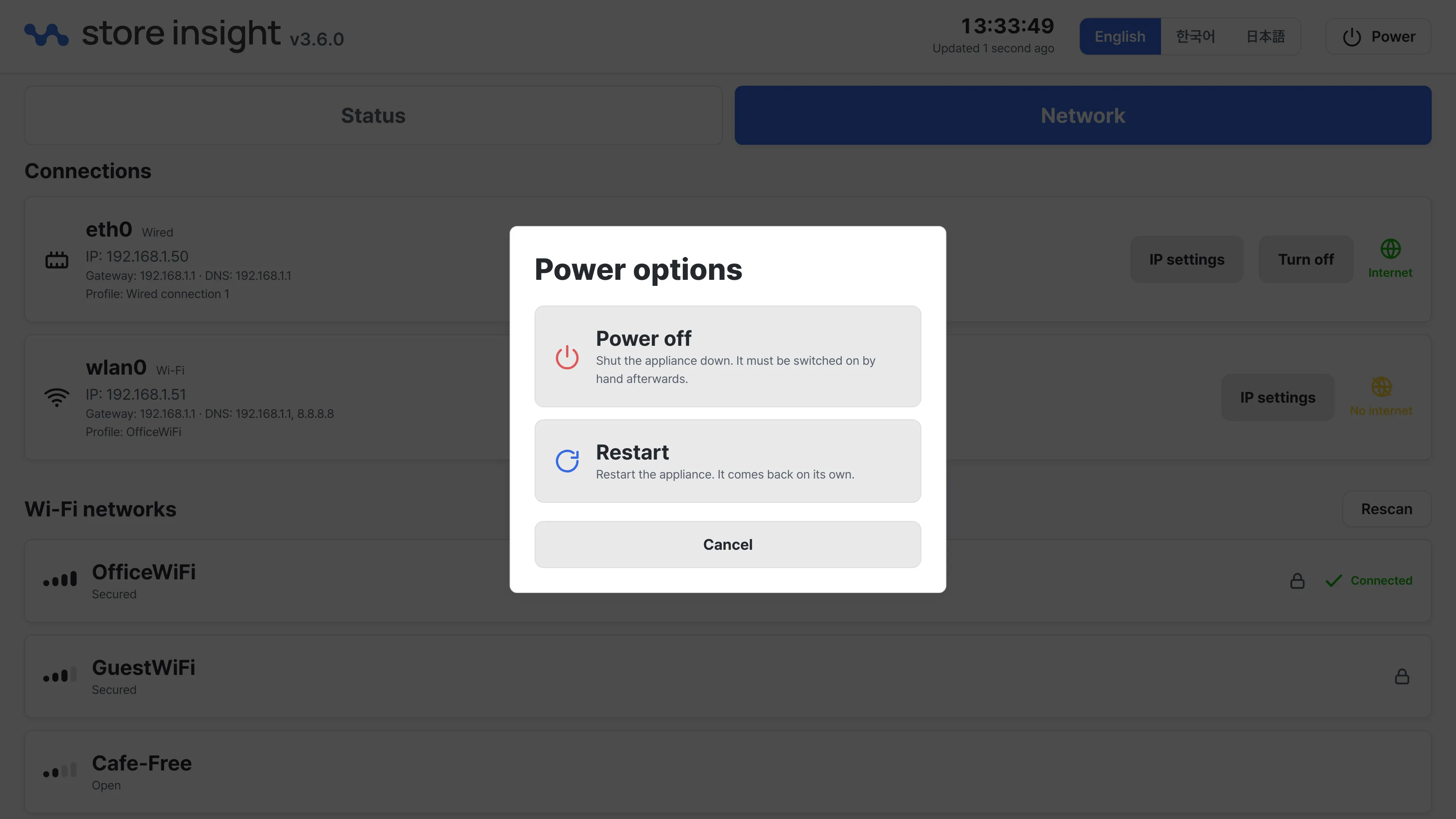Viewport: 1456px width, 819px height.
Task: Click the Wi-Fi networks heading
Action: pos(100,509)
